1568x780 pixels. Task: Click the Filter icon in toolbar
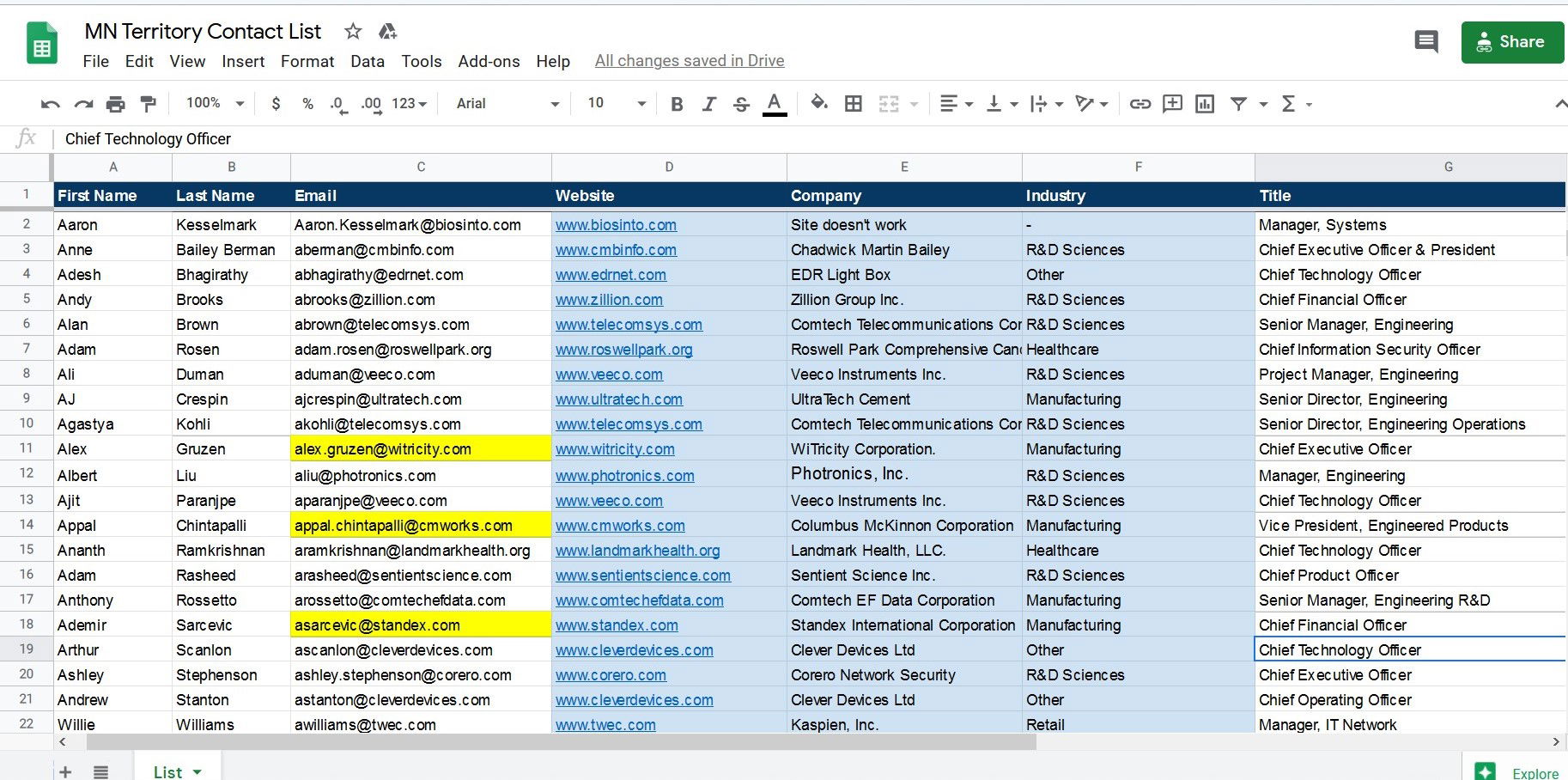coord(1239,103)
